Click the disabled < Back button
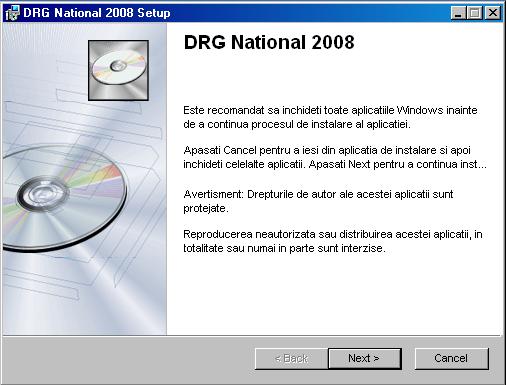 coord(291,358)
